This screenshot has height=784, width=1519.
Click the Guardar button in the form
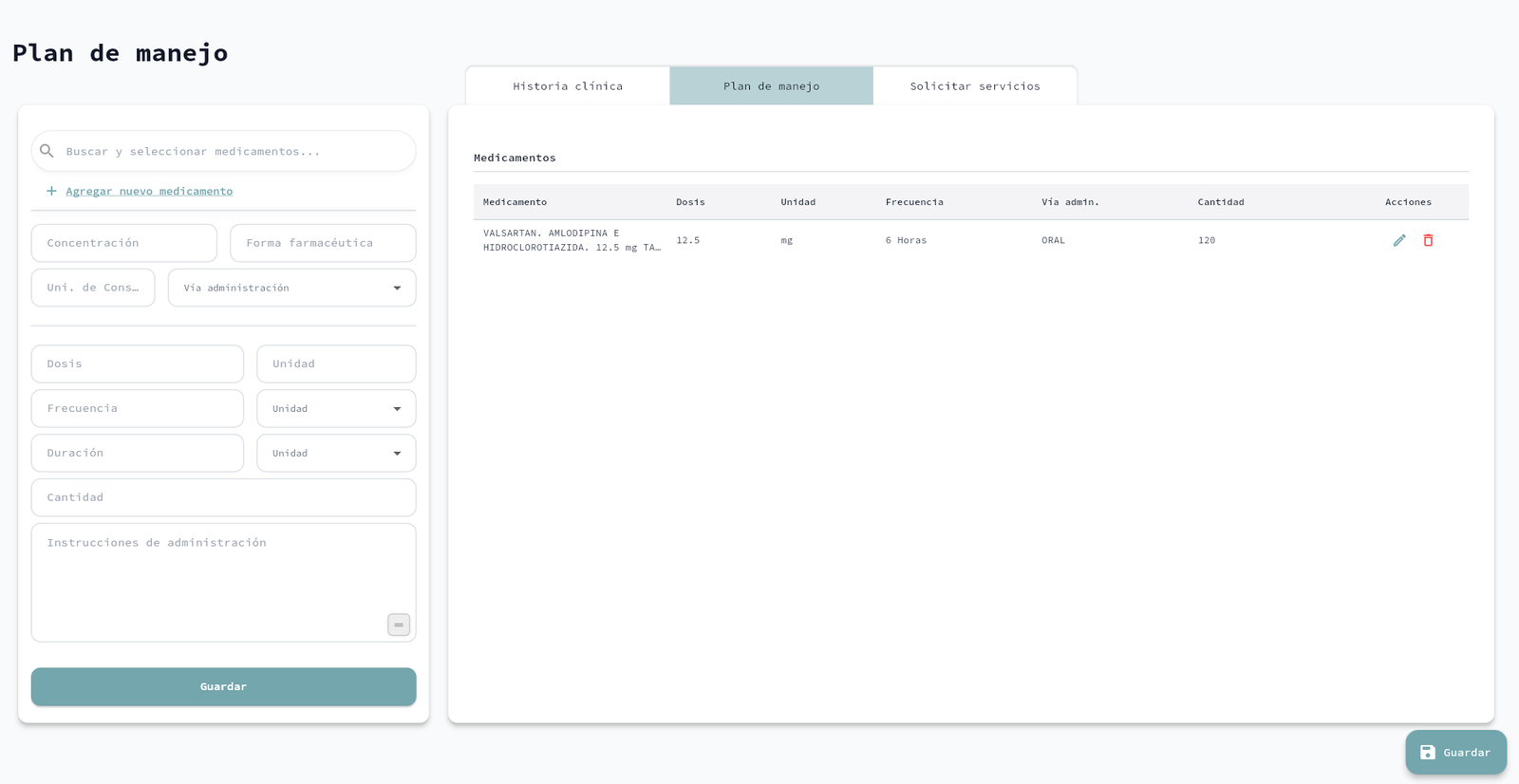click(x=223, y=686)
